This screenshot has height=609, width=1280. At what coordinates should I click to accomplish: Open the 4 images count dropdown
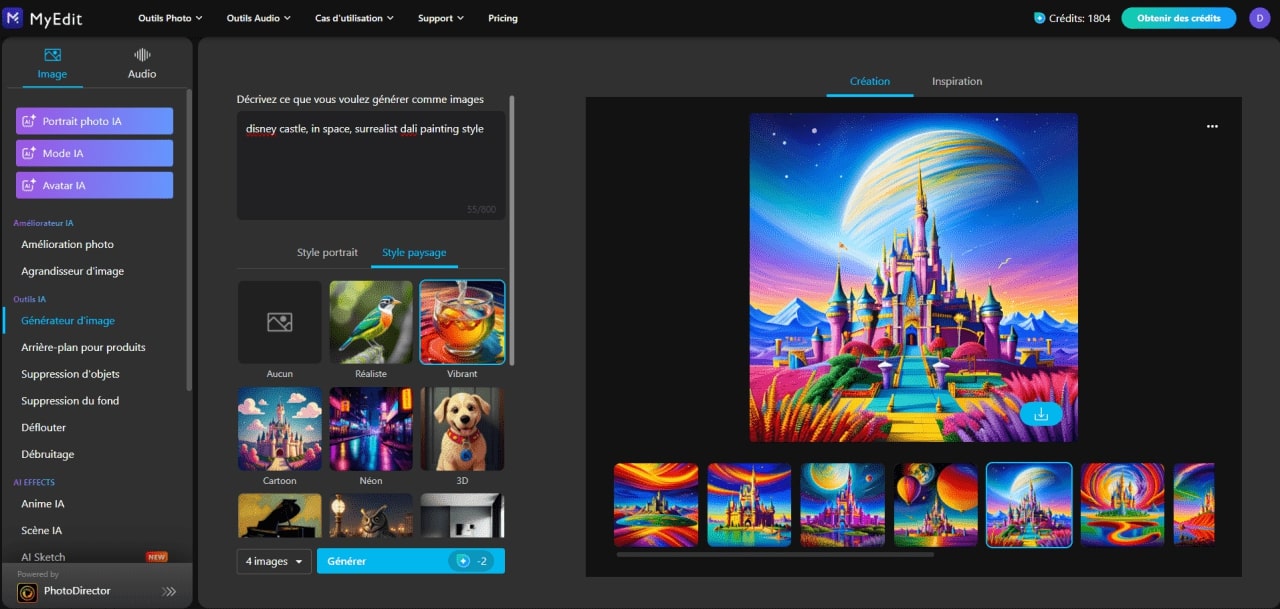click(273, 561)
